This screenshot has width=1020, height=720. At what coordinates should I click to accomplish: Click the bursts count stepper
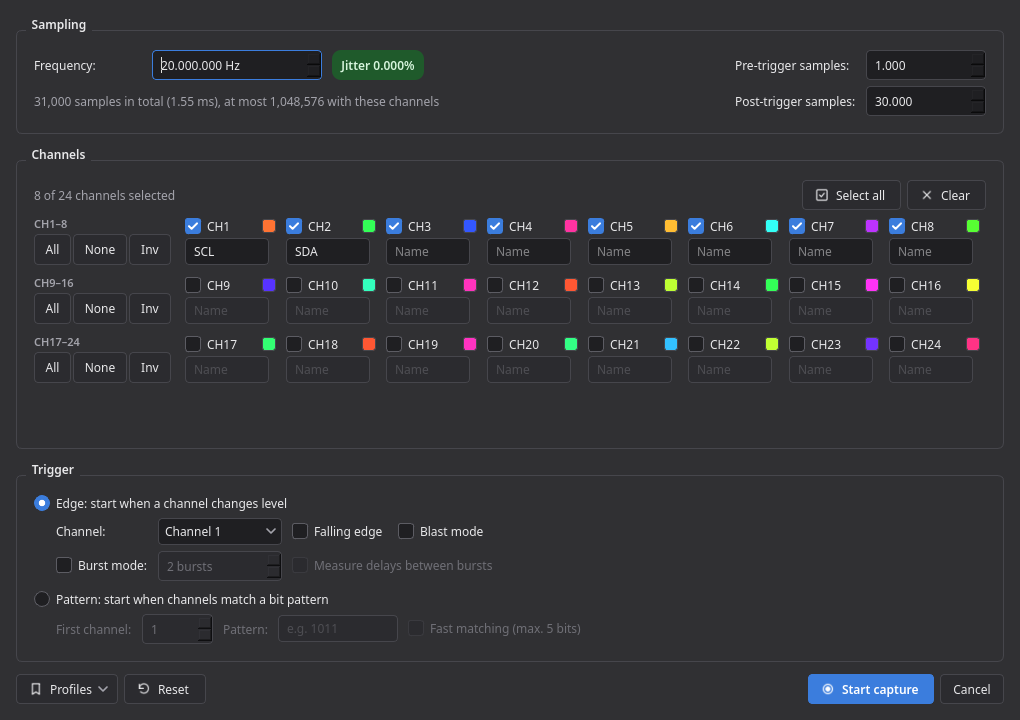274,566
